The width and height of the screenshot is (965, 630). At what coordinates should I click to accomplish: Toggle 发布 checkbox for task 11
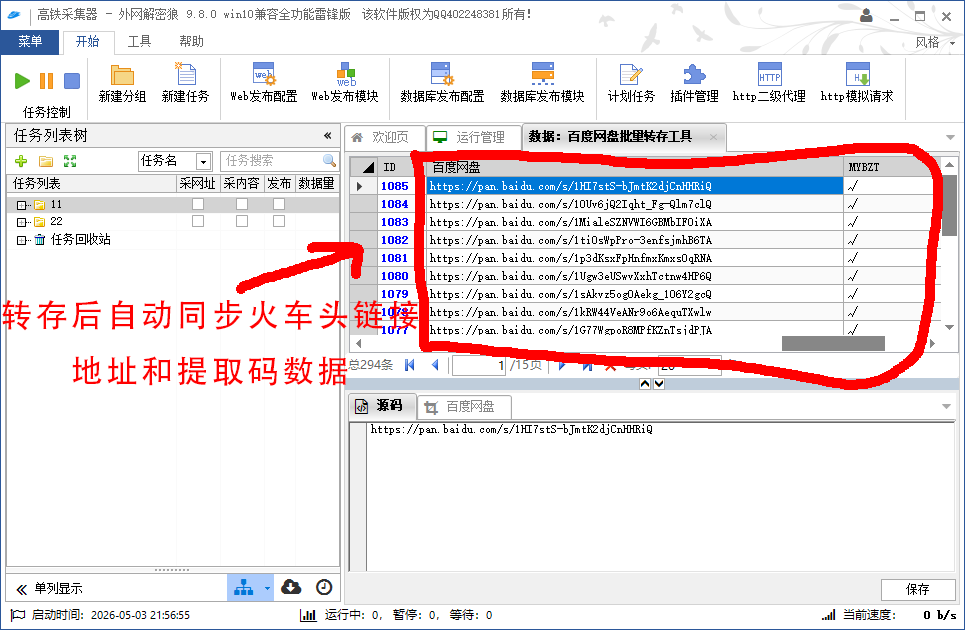[279, 204]
